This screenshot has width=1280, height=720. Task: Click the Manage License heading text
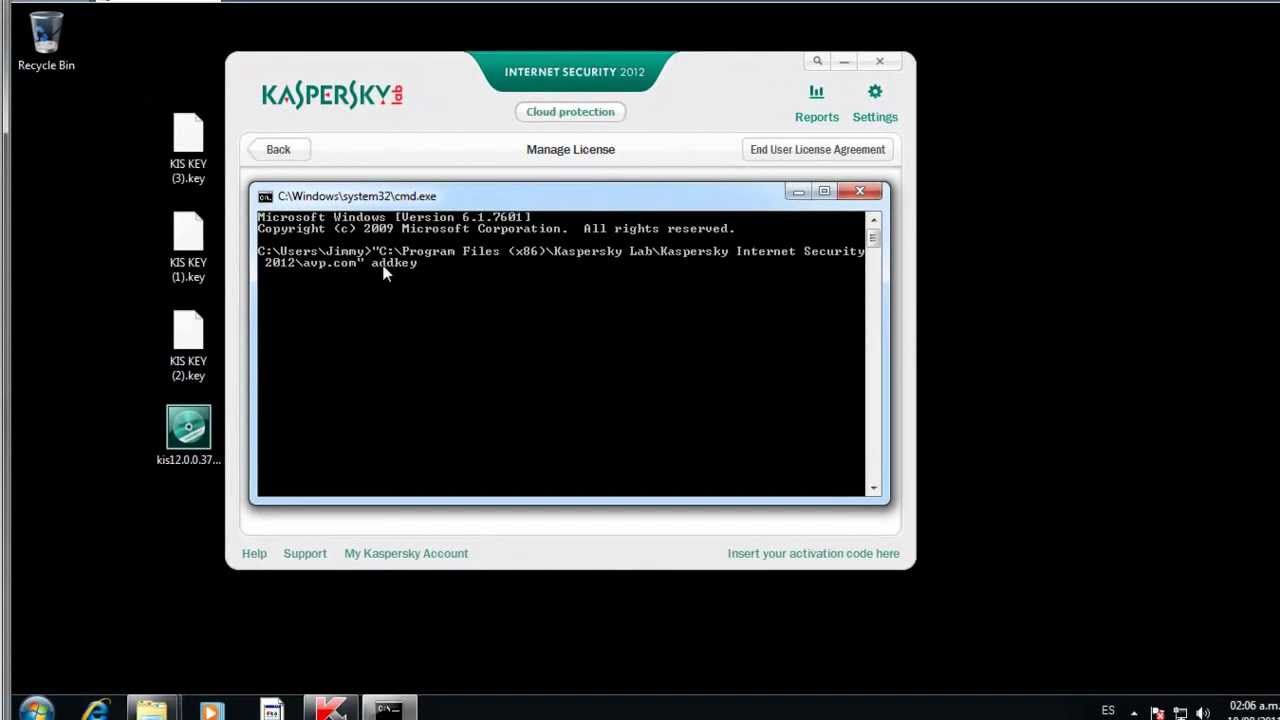[x=570, y=149]
